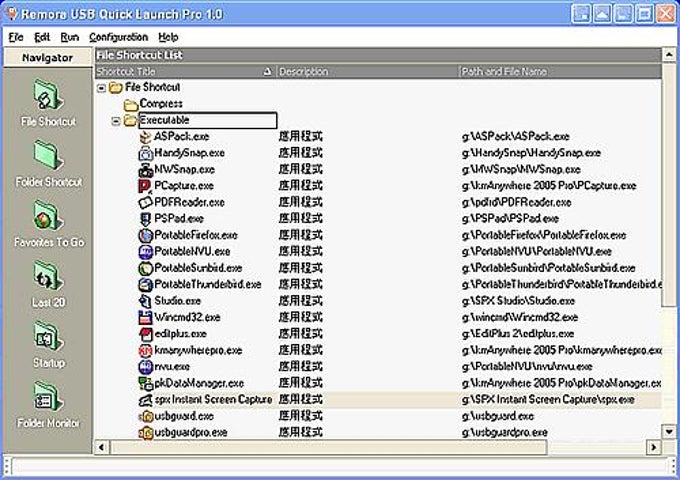This screenshot has width=680, height=480.
Task: Click the HandySnap.exe shortcut title
Action: click(190, 153)
